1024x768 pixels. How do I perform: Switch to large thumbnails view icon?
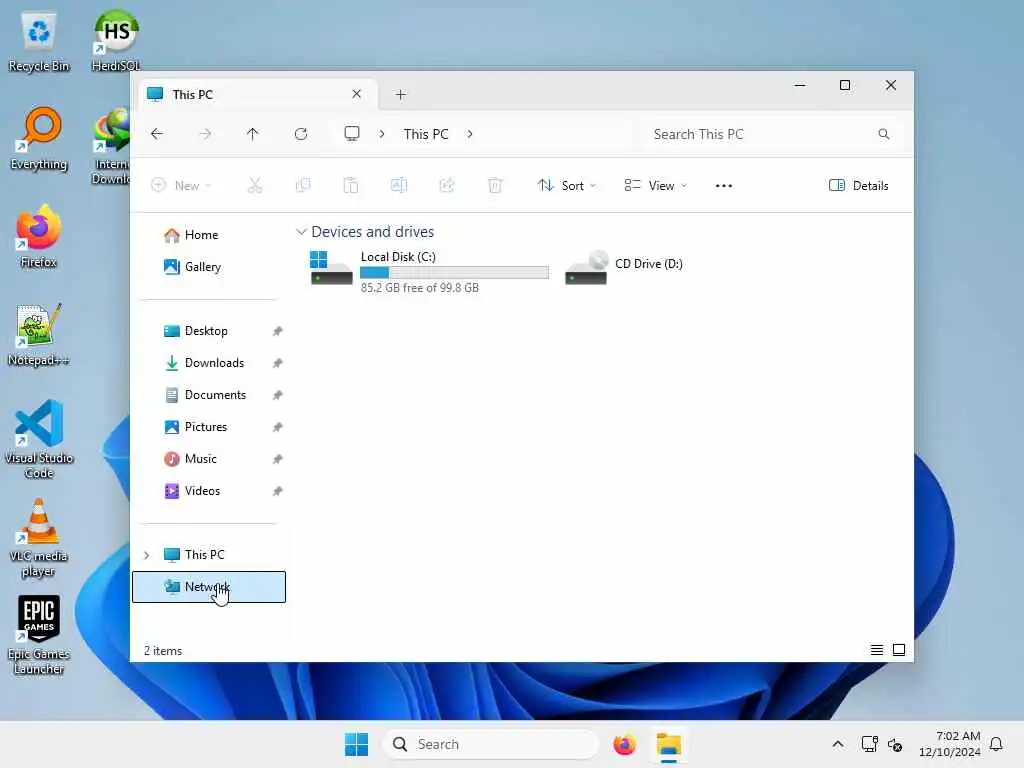(899, 650)
